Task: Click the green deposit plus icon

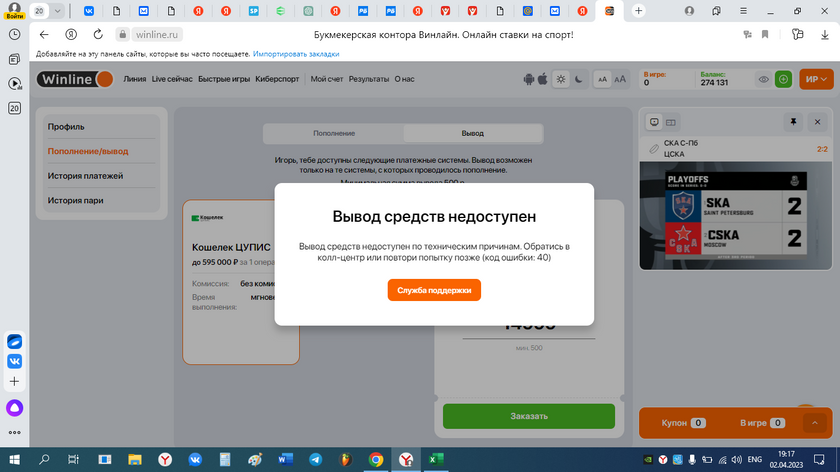Action: pyautogui.click(x=783, y=79)
